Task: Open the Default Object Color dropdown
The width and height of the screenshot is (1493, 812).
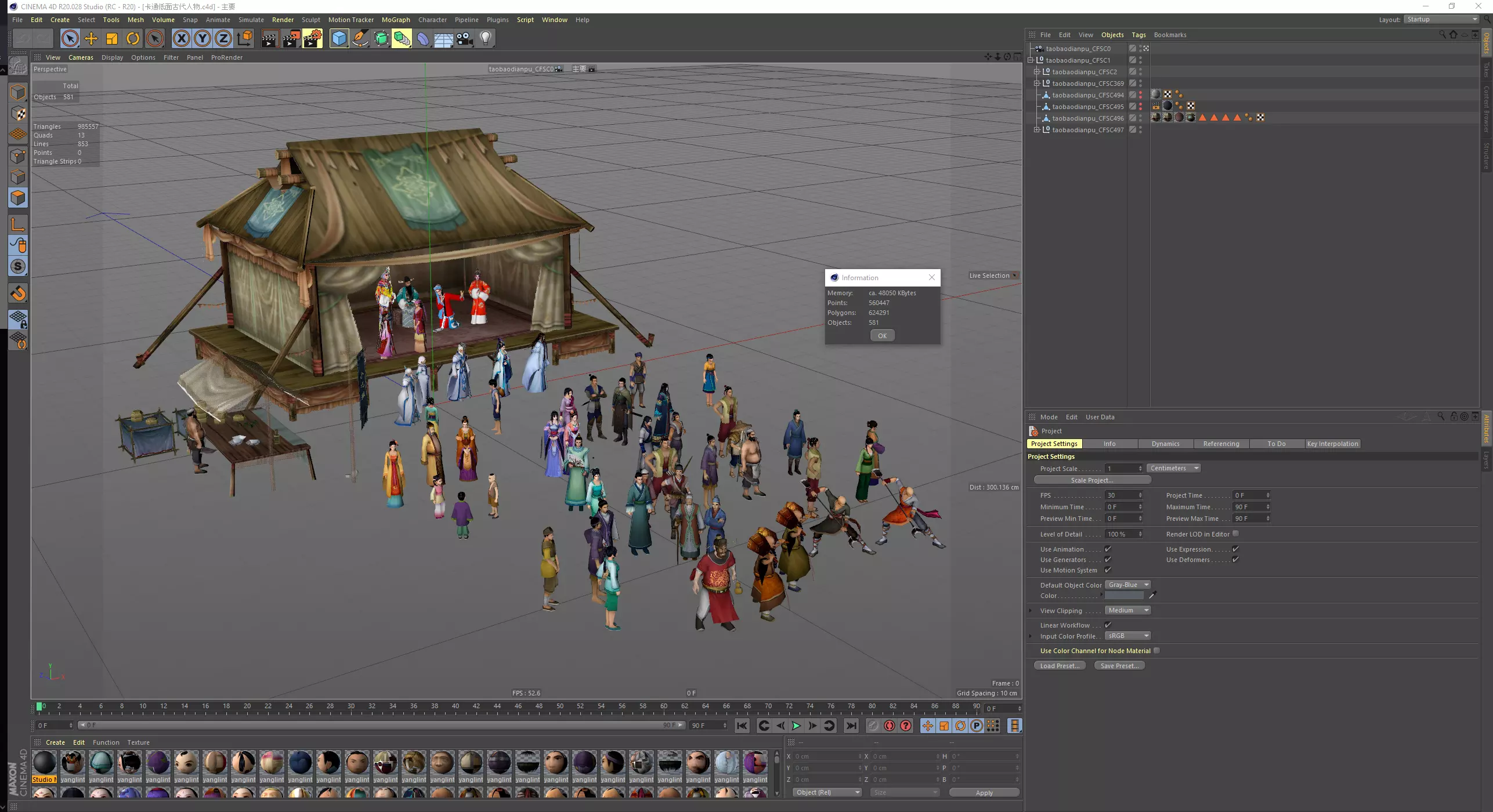Action: click(1127, 585)
